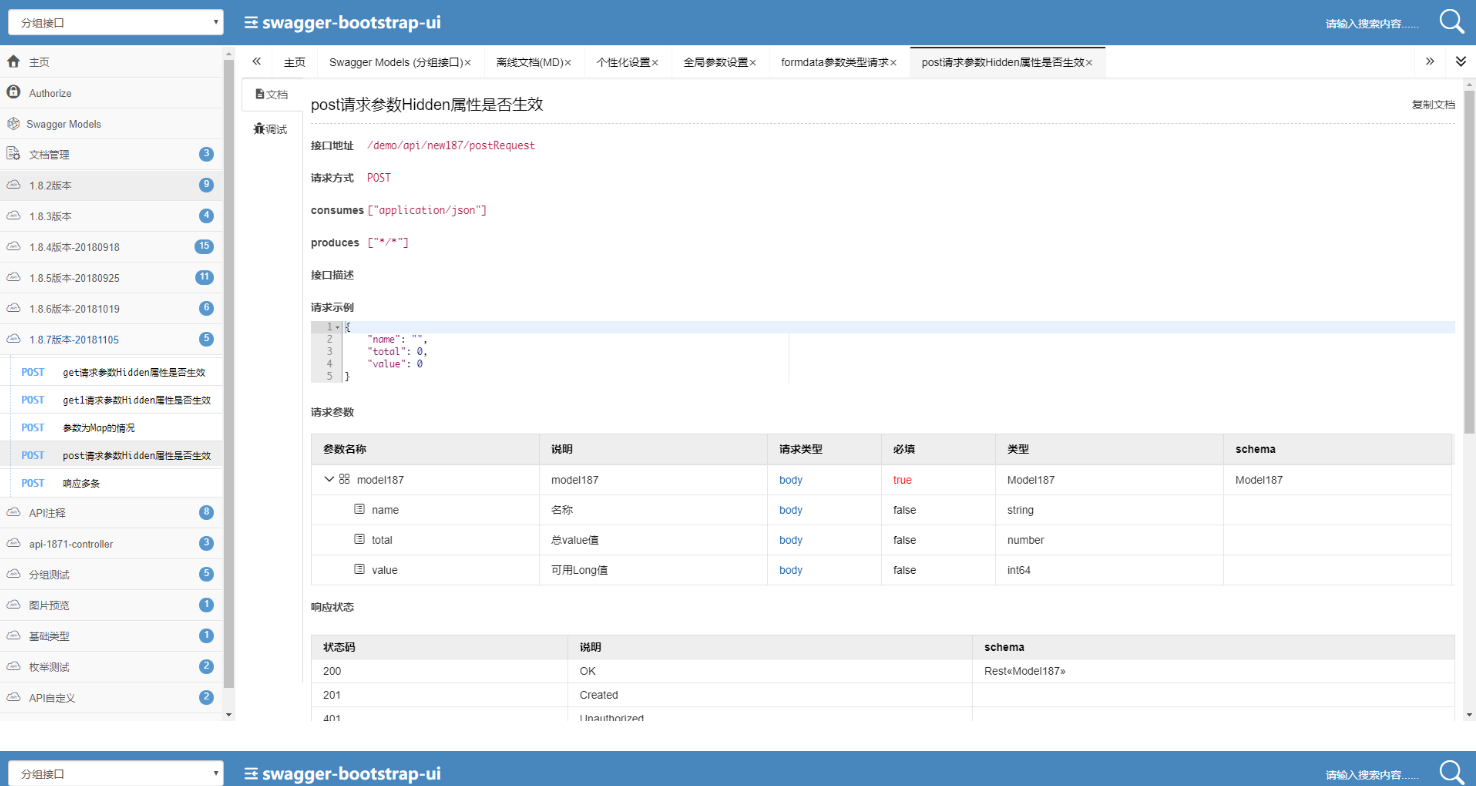The height and width of the screenshot is (786, 1476).
Task: Expand the api-1871-controller group
Action: click(x=111, y=543)
